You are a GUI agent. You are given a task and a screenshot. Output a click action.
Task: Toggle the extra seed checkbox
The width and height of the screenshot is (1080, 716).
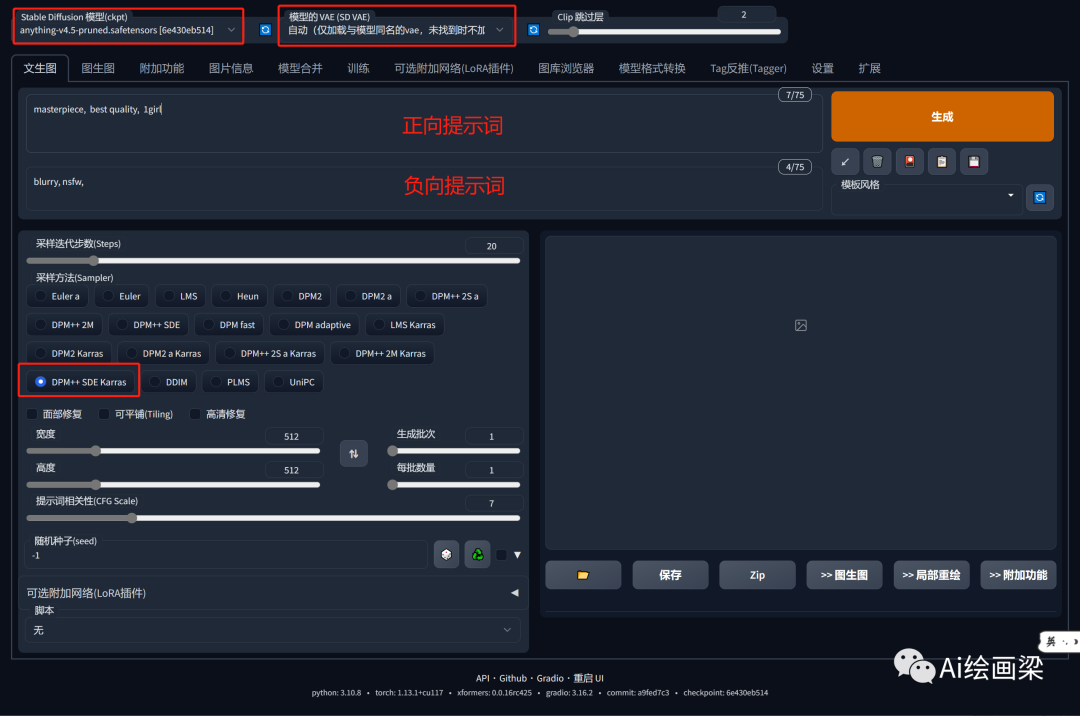tap(501, 555)
